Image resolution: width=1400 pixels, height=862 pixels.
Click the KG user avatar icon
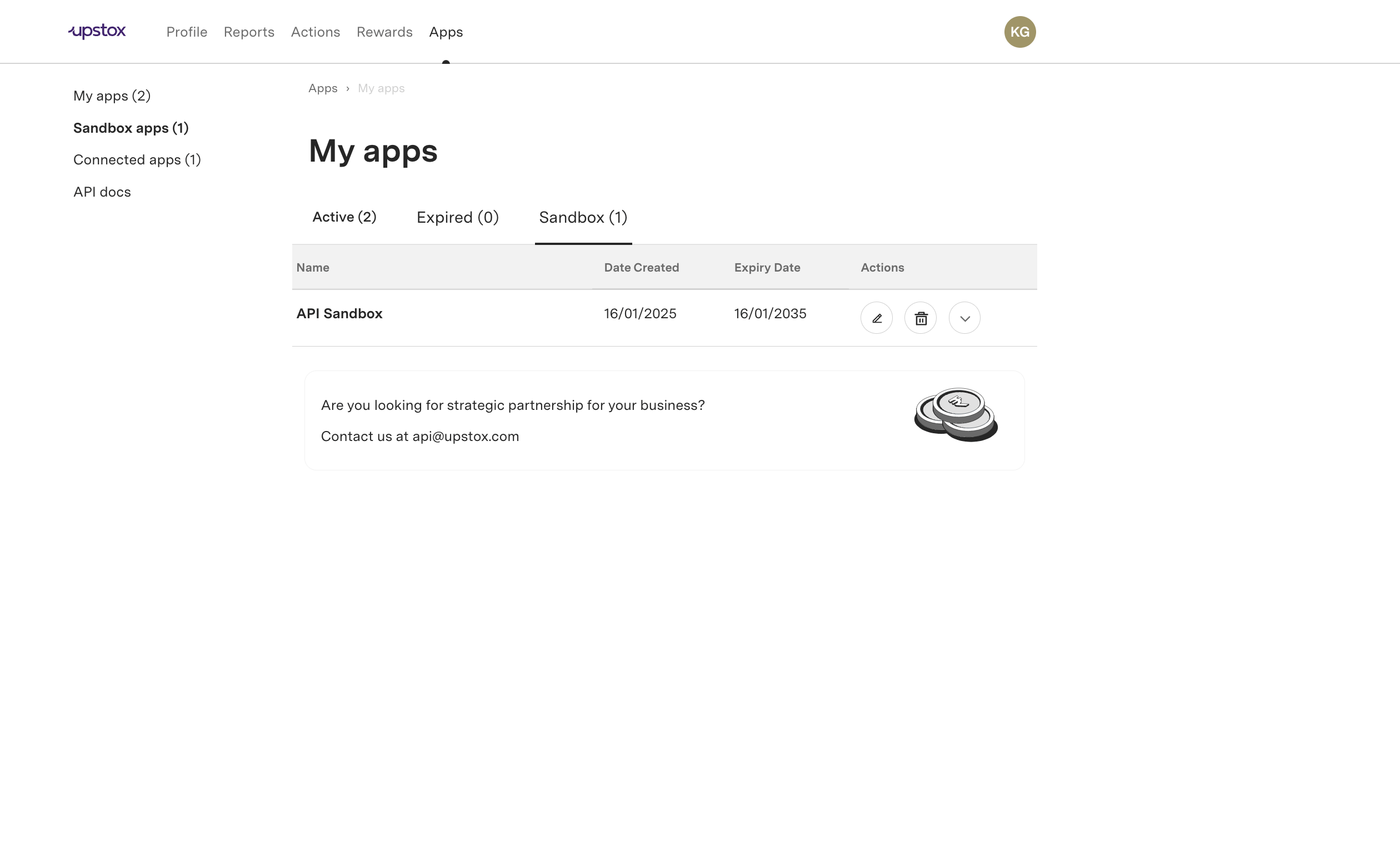(1020, 32)
